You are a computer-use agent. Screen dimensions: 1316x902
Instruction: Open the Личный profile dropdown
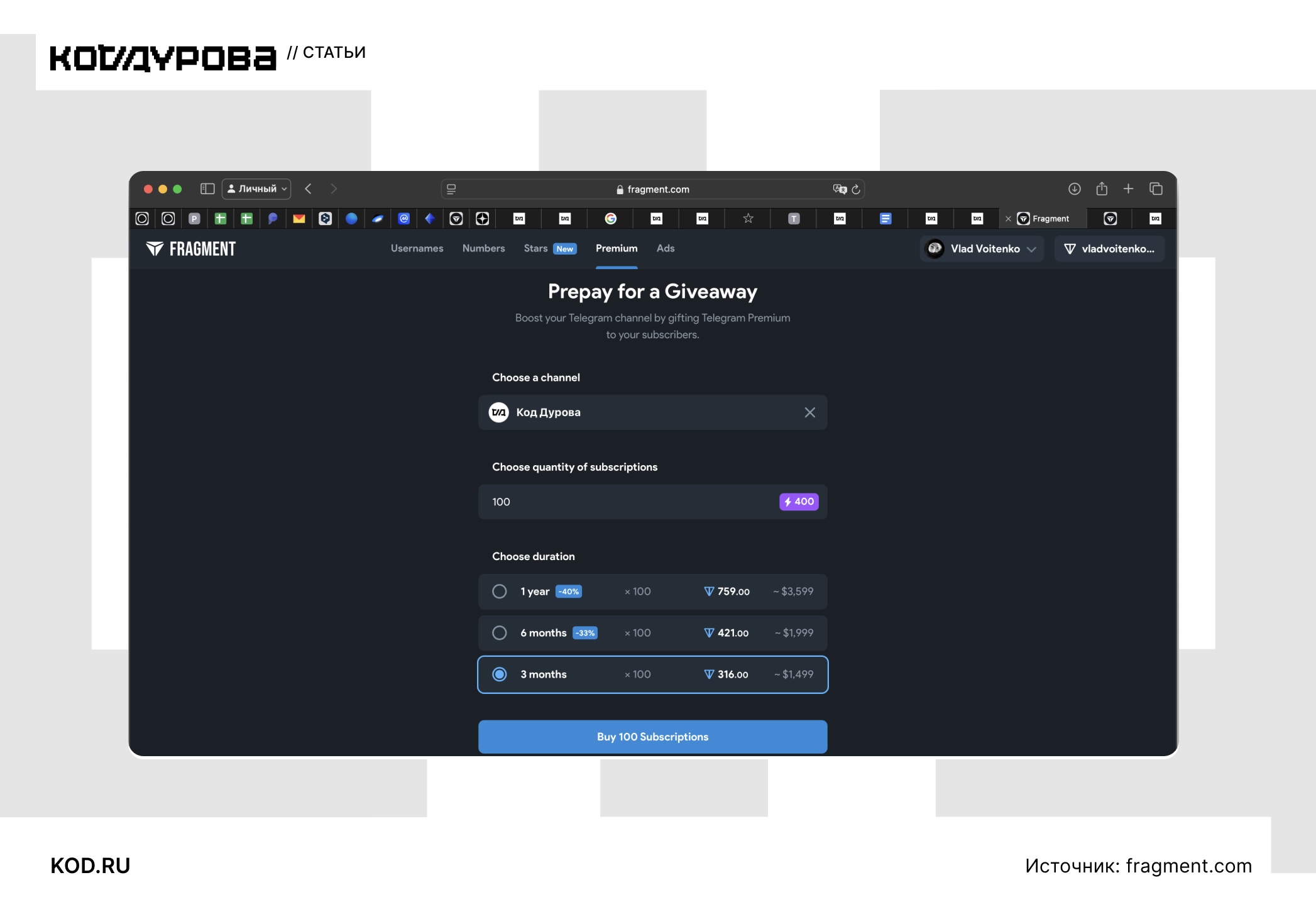[x=256, y=189]
